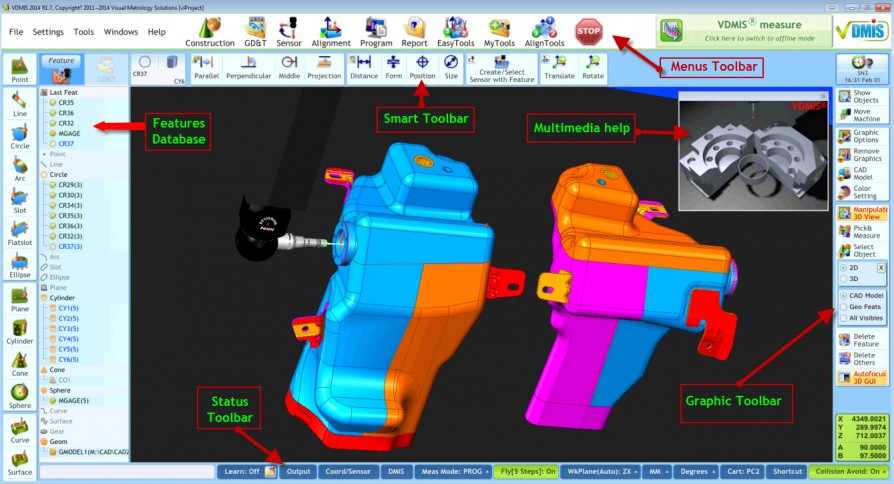Open EasyTools icon
894x484 pixels.
click(456, 32)
